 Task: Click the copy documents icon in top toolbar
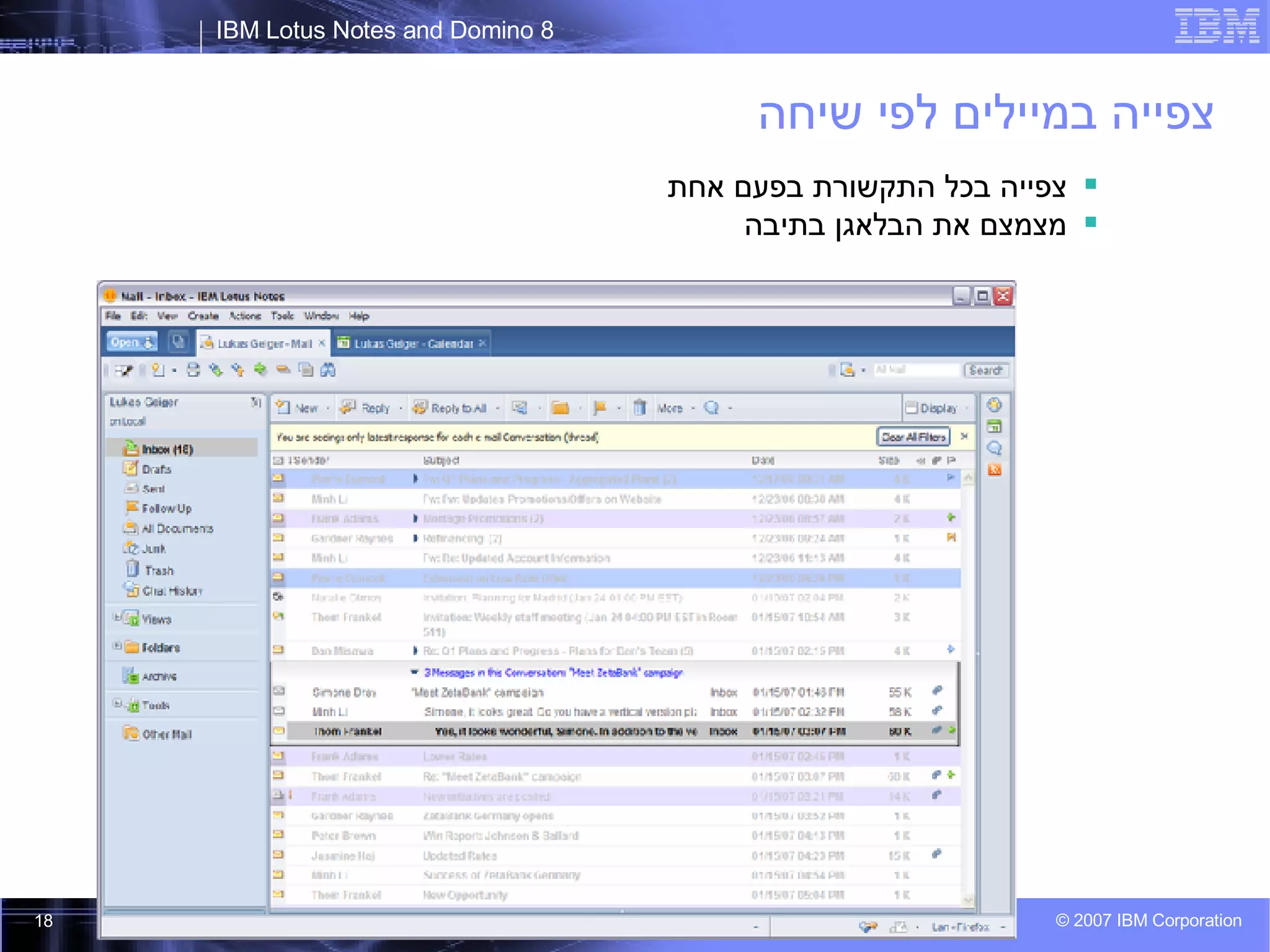(x=306, y=370)
